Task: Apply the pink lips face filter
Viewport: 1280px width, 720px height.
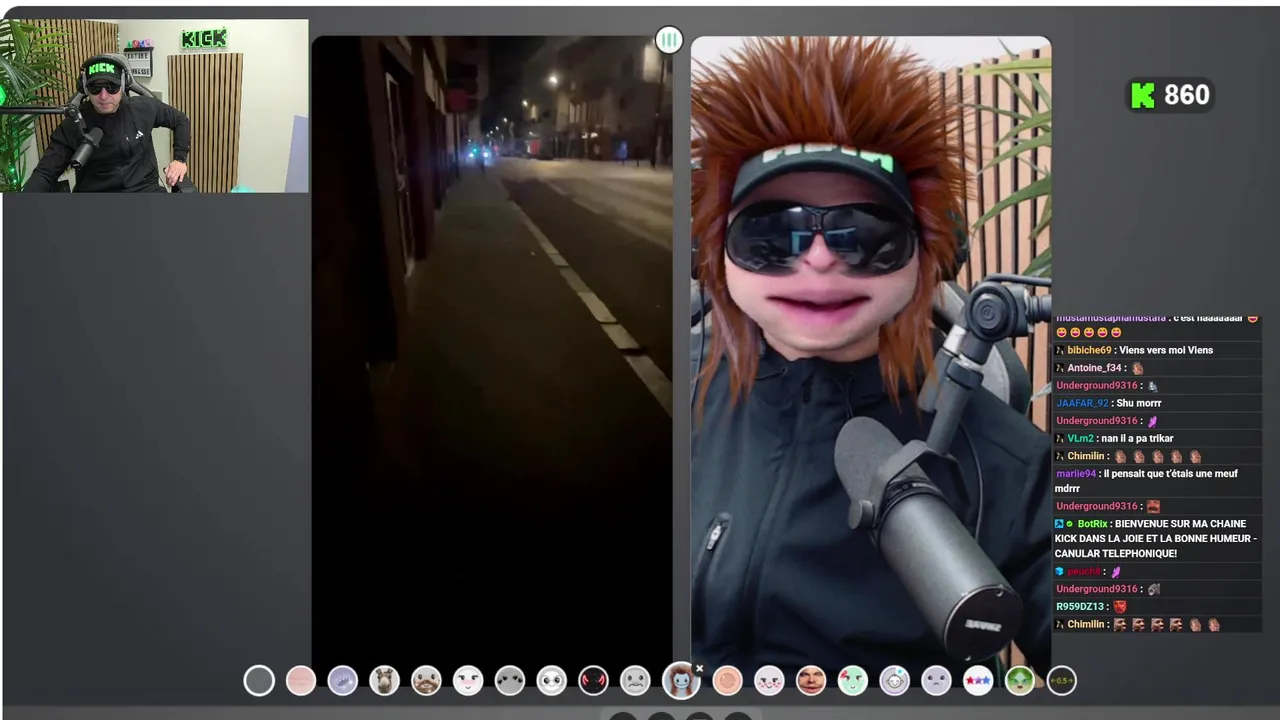Action: point(301,681)
